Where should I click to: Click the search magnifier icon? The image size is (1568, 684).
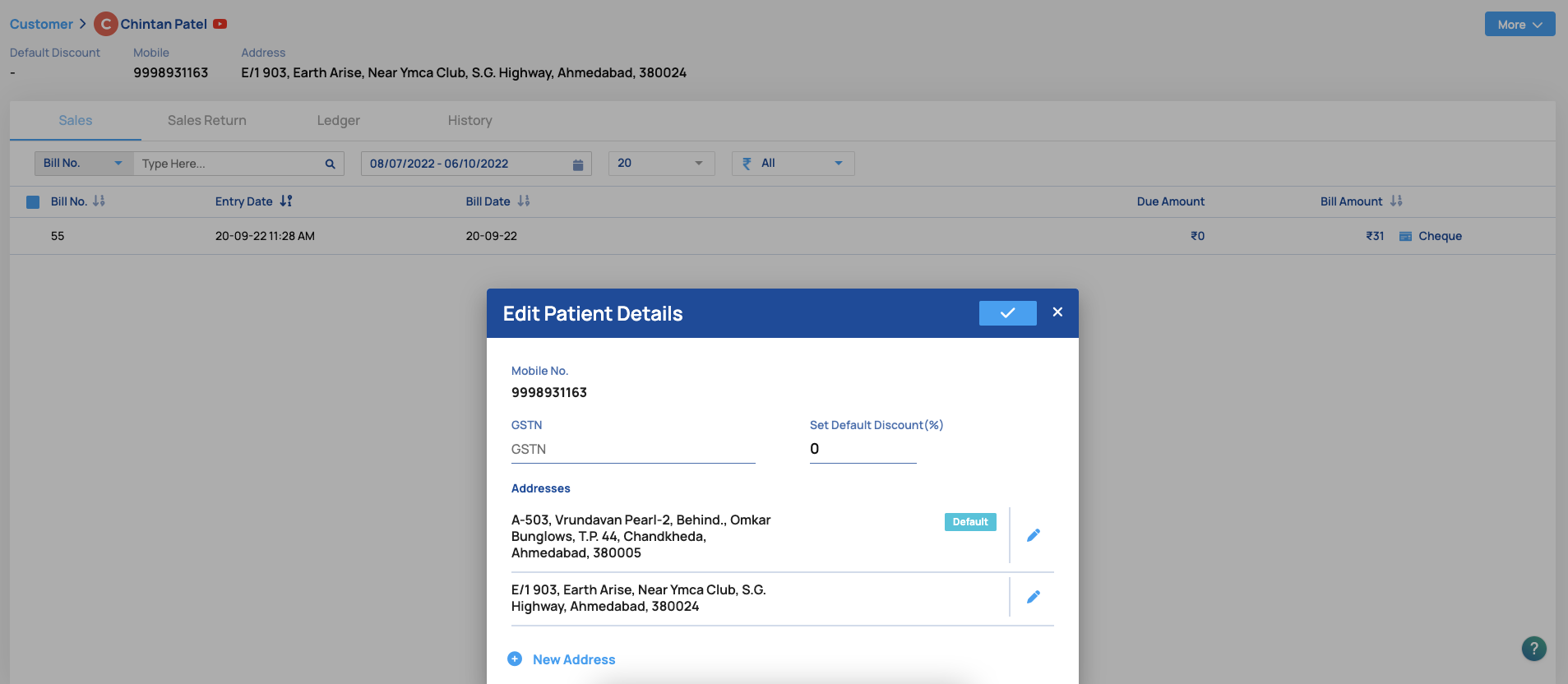pyautogui.click(x=330, y=164)
